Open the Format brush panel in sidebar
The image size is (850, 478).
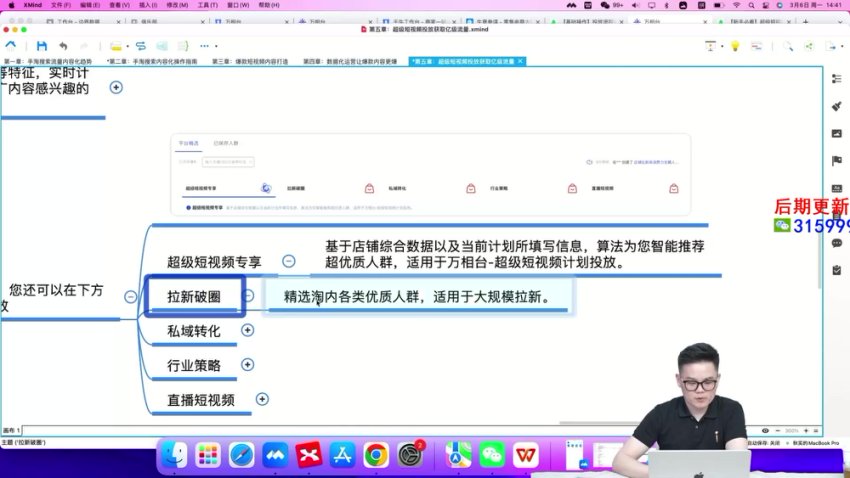[x=836, y=106]
